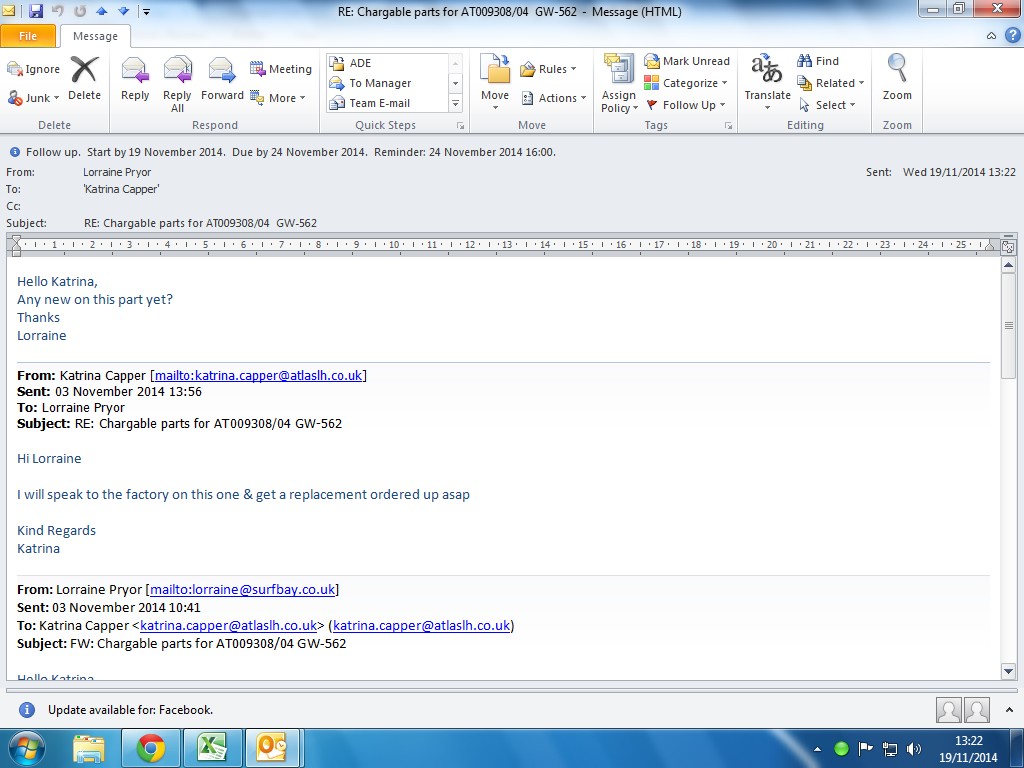The height and width of the screenshot is (768, 1024).
Task: Click the Facebook update available notice
Action: pyautogui.click(x=131, y=710)
